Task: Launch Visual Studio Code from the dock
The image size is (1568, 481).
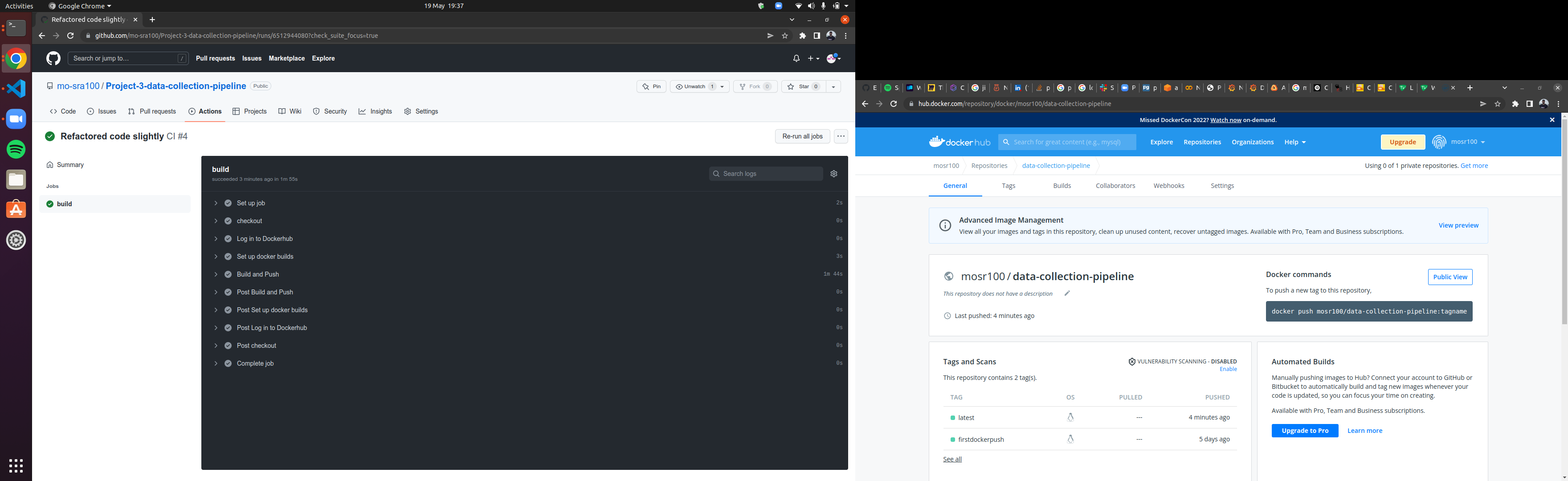Action: [x=15, y=88]
